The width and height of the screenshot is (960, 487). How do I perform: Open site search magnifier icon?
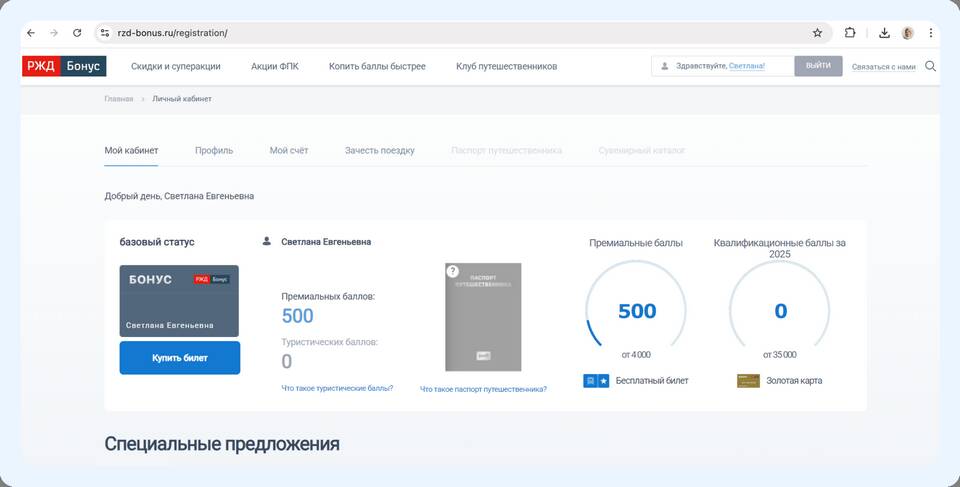(930, 67)
